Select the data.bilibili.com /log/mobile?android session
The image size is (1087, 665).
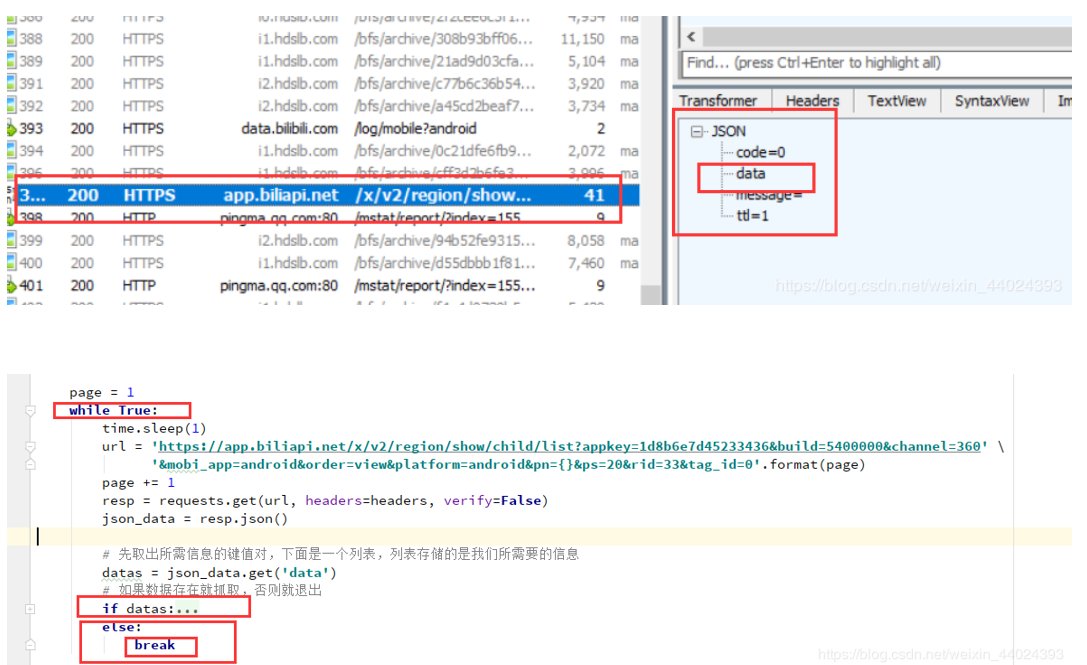coord(323,128)
